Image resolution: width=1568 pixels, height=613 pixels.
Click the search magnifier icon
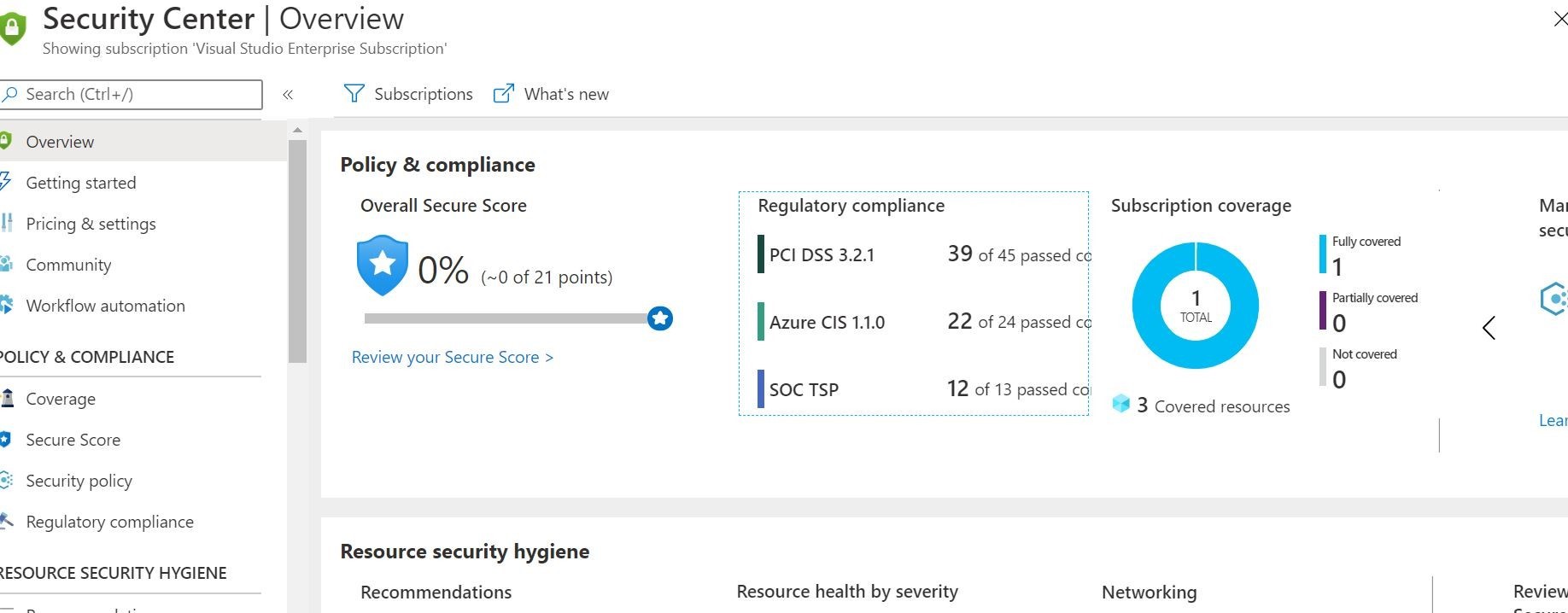pos(10,94)
